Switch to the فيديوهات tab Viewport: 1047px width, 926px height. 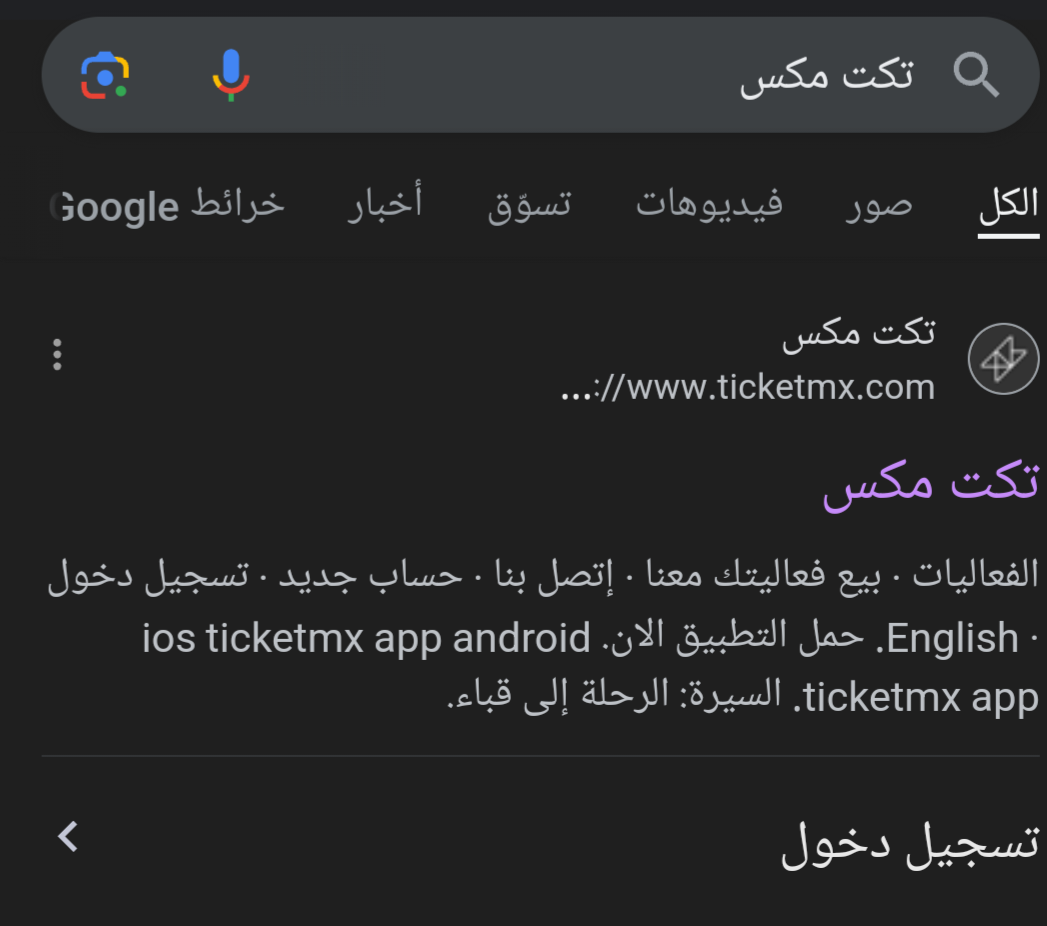708,203
